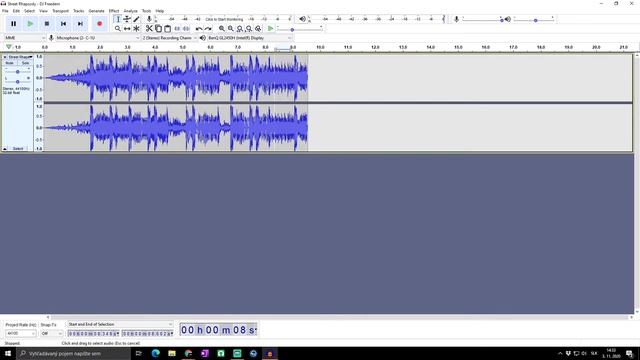The image size is (640, 360).
Task: Copy selection with the Copy icon
Action: (x=158, y=29)
